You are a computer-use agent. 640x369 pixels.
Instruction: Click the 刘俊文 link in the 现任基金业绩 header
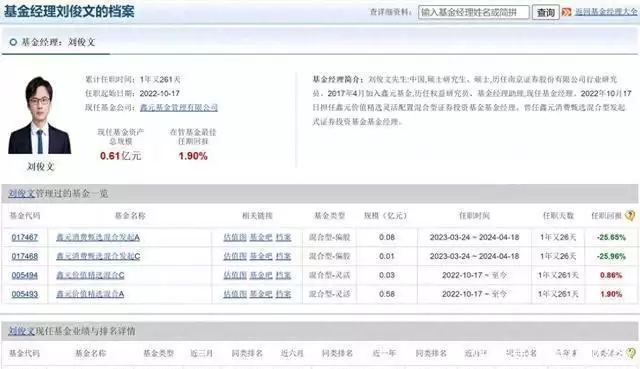tap(22, 331)
